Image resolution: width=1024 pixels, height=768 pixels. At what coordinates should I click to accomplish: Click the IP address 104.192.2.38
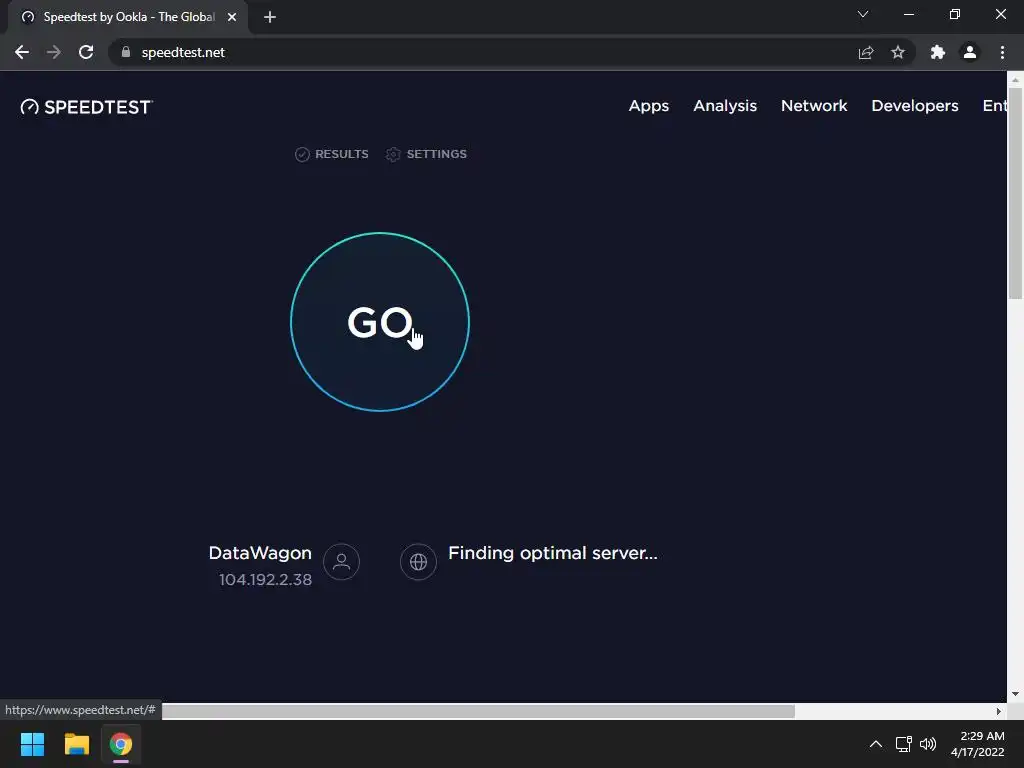(x=265, y=580)
